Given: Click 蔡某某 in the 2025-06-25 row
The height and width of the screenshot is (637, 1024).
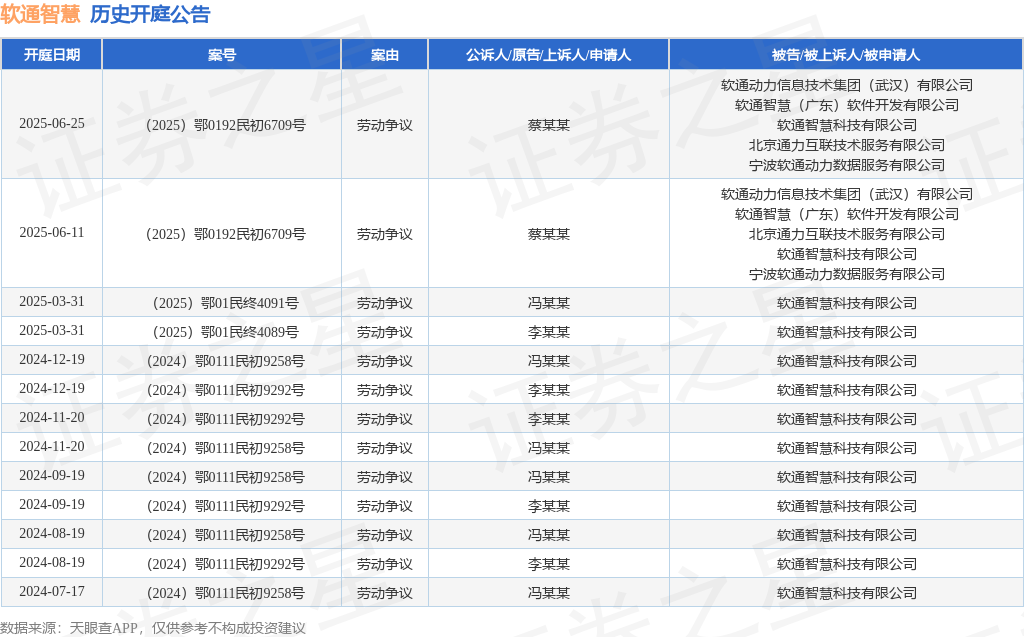Looking at the screenshot, I should (549, 125).
